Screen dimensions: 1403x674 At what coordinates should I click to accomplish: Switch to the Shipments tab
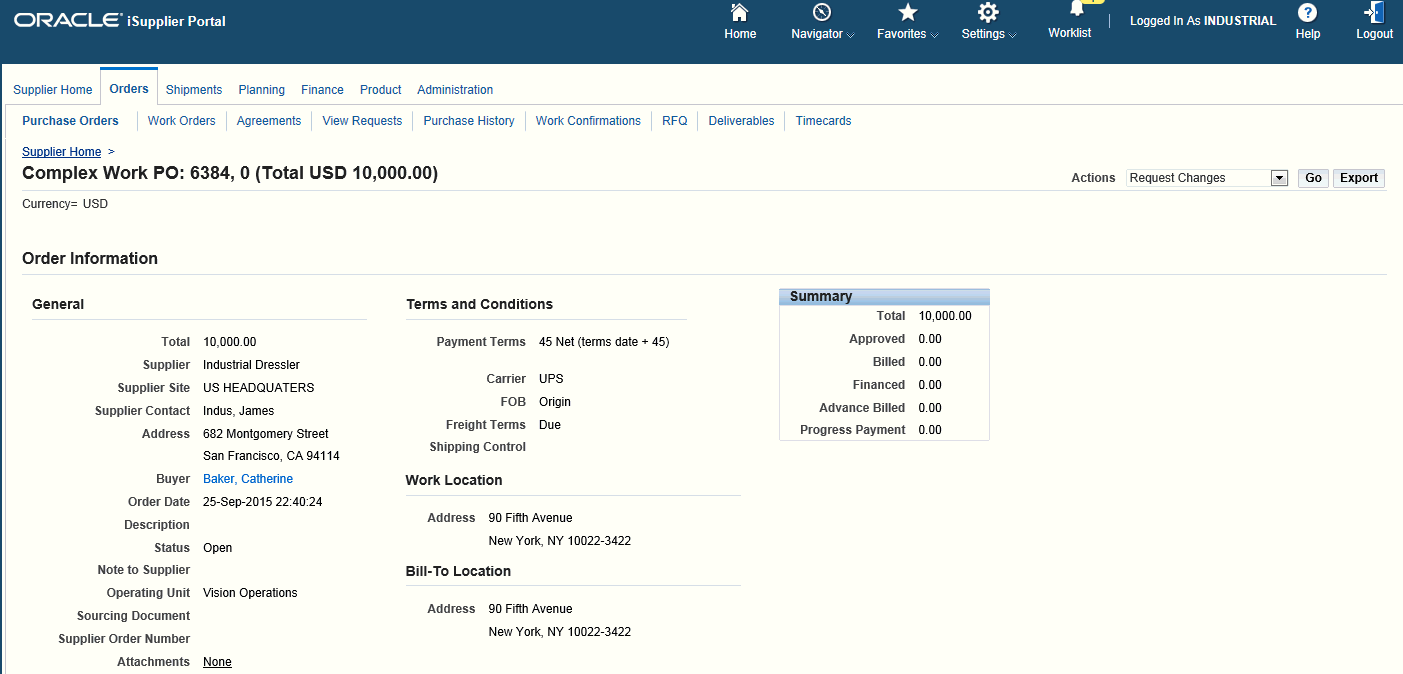point(194,90)
